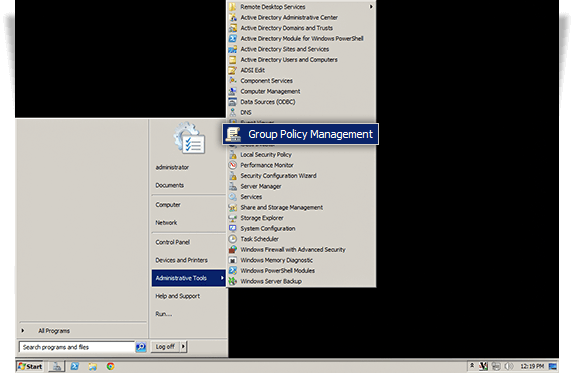This screenshot has height=373, width=574.
Task: Click the Server Manager menu icon
Action: coord(232,186)
